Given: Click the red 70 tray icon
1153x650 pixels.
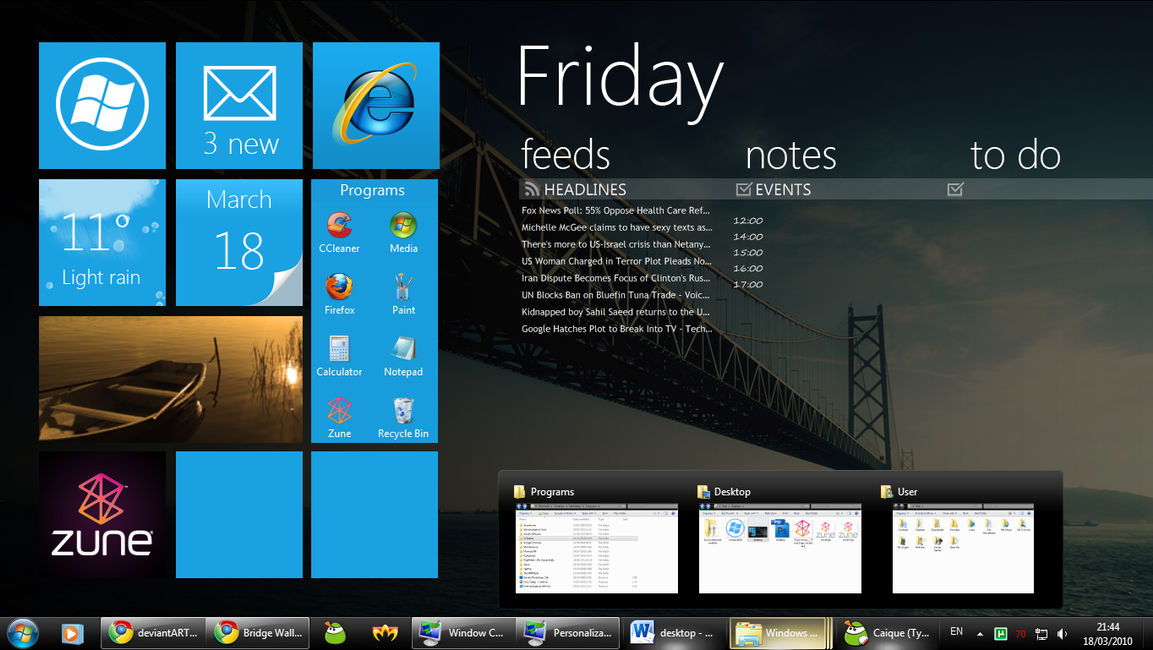Looking at the screenshot, I should [1021, 633].
